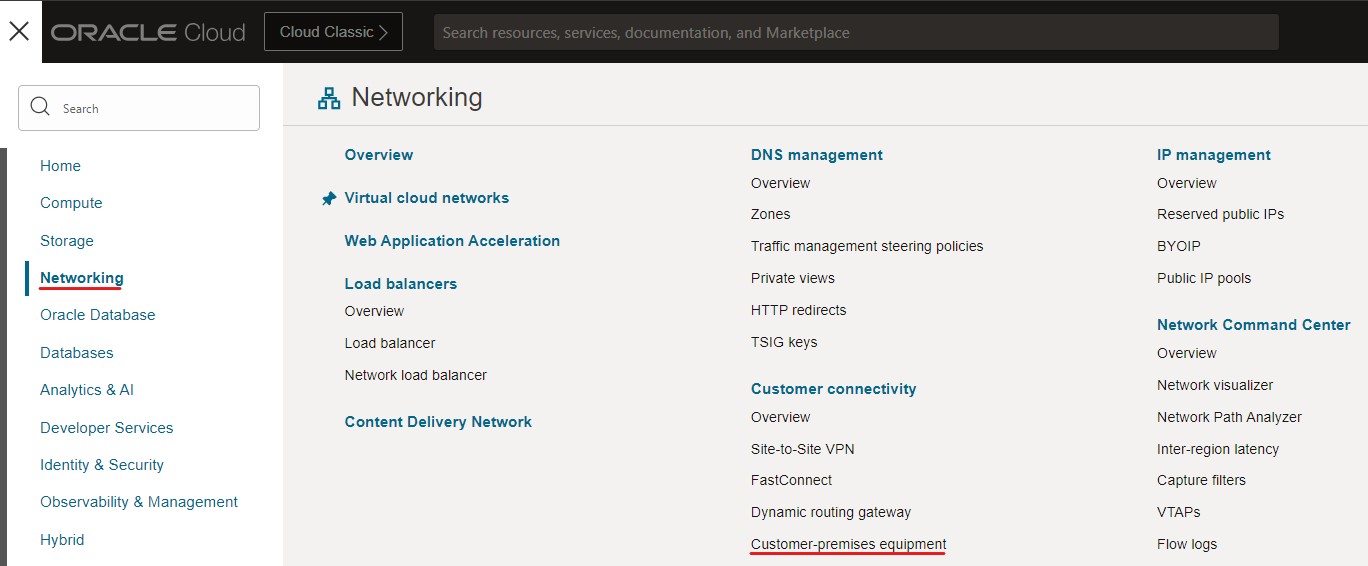The width and height of the screenshot is (1368, 566).
Task: Click the Oracle Cloud logo
Action: pyautogui.click(x=148, y=32)
